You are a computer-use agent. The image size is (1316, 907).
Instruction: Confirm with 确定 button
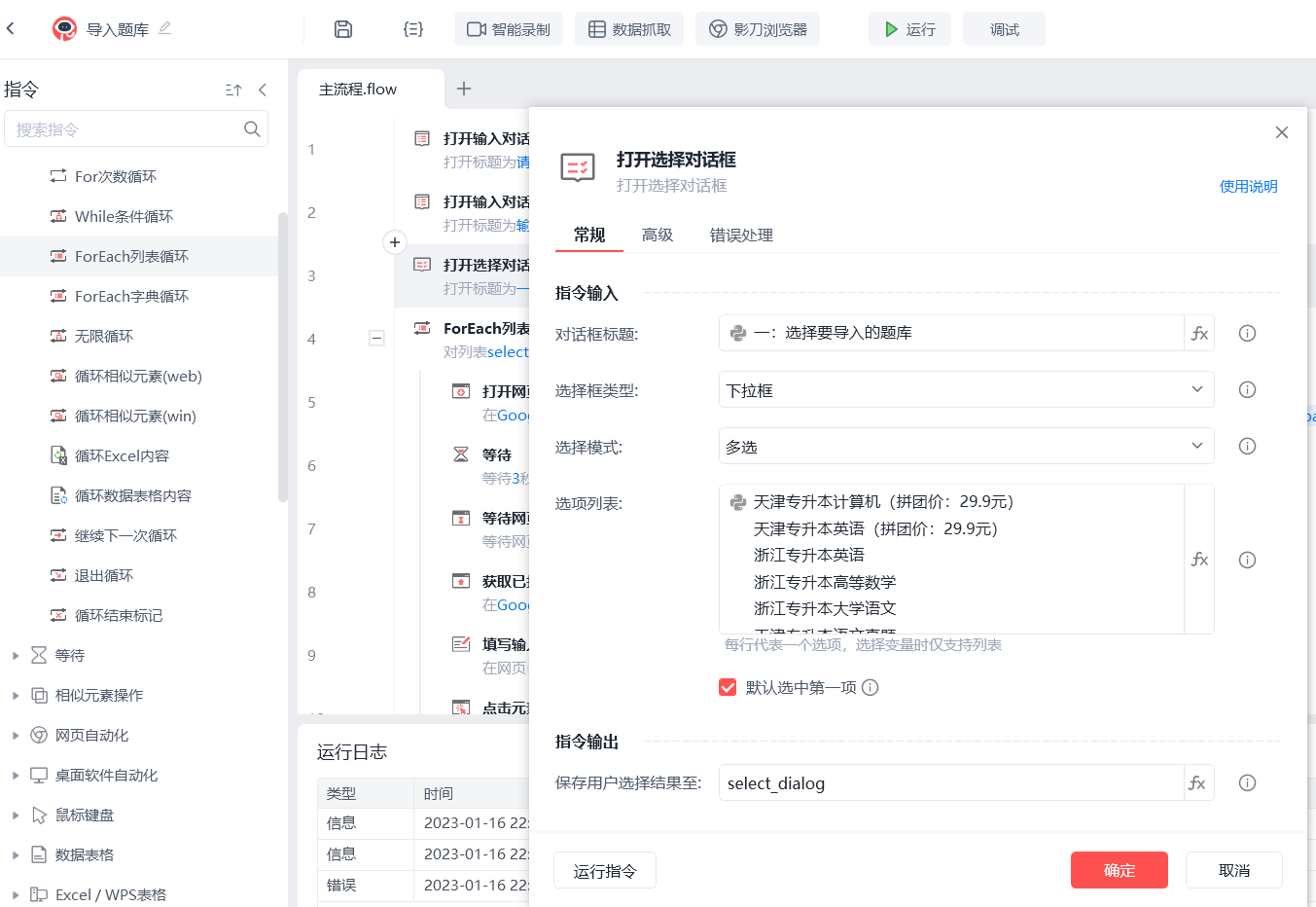[x=1119, y=870]
